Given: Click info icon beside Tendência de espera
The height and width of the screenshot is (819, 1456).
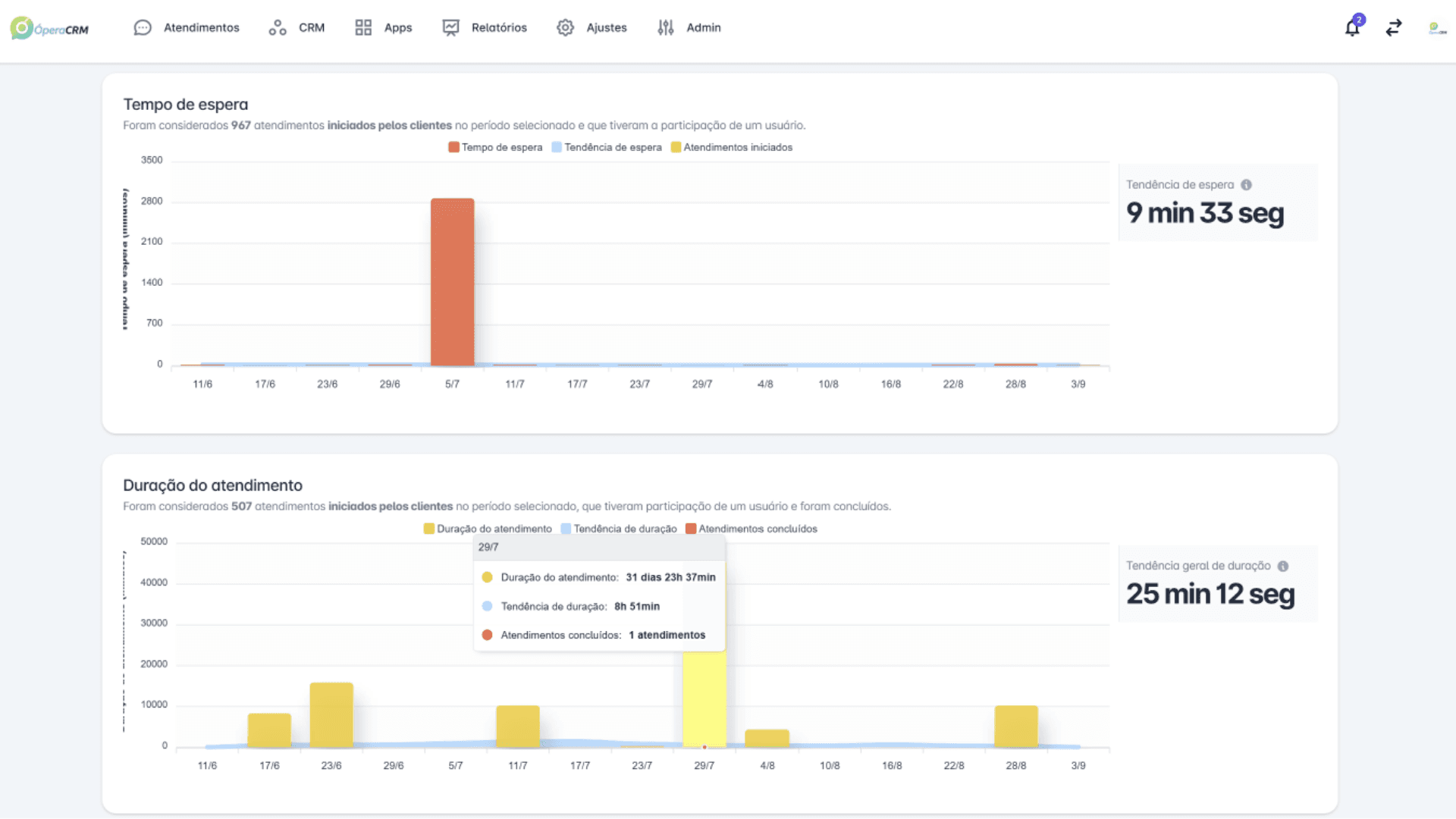Looking at the screenshot, I should click(1246, 185).
